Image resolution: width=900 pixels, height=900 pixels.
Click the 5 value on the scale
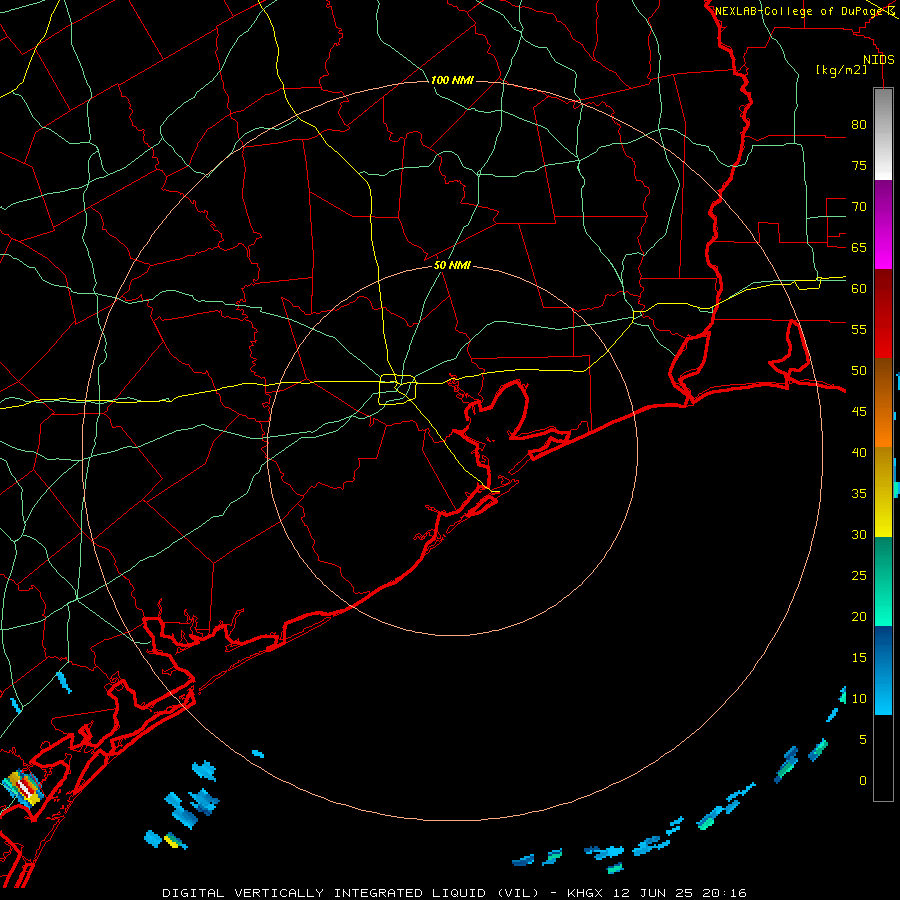(x=863, y=739)
